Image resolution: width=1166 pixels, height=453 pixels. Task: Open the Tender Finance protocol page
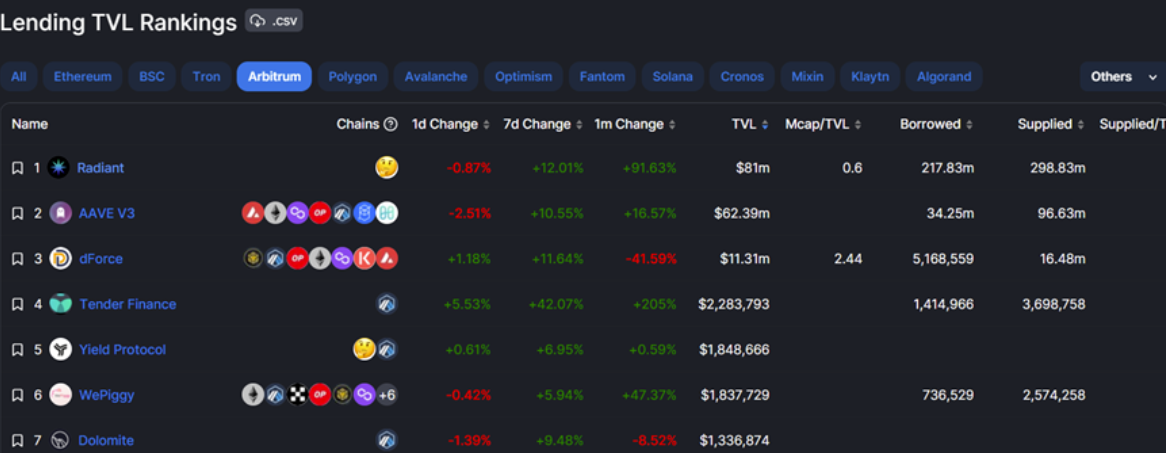tap(127, 304)
